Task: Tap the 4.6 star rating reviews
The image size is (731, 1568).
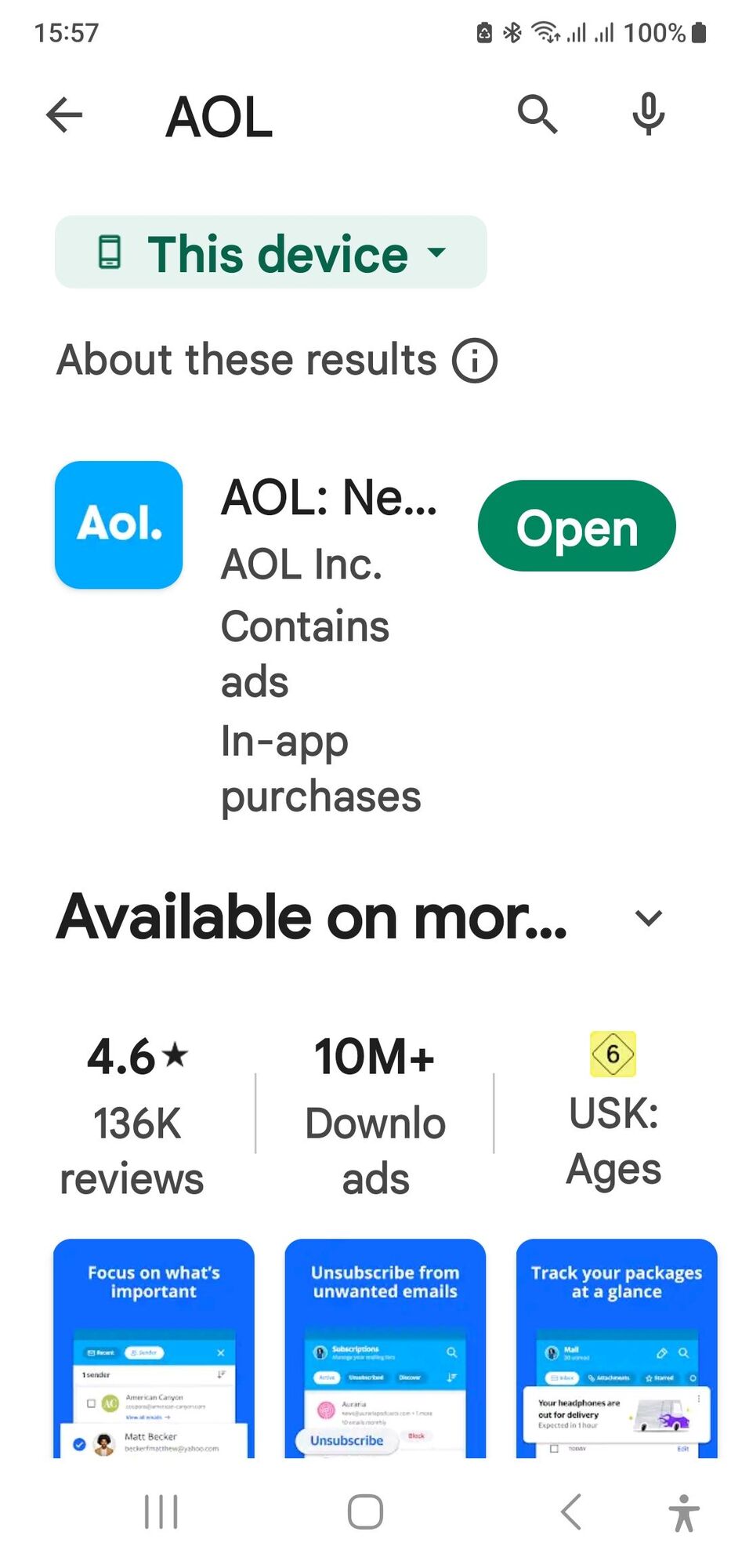Action: (x=135, y=1113)
